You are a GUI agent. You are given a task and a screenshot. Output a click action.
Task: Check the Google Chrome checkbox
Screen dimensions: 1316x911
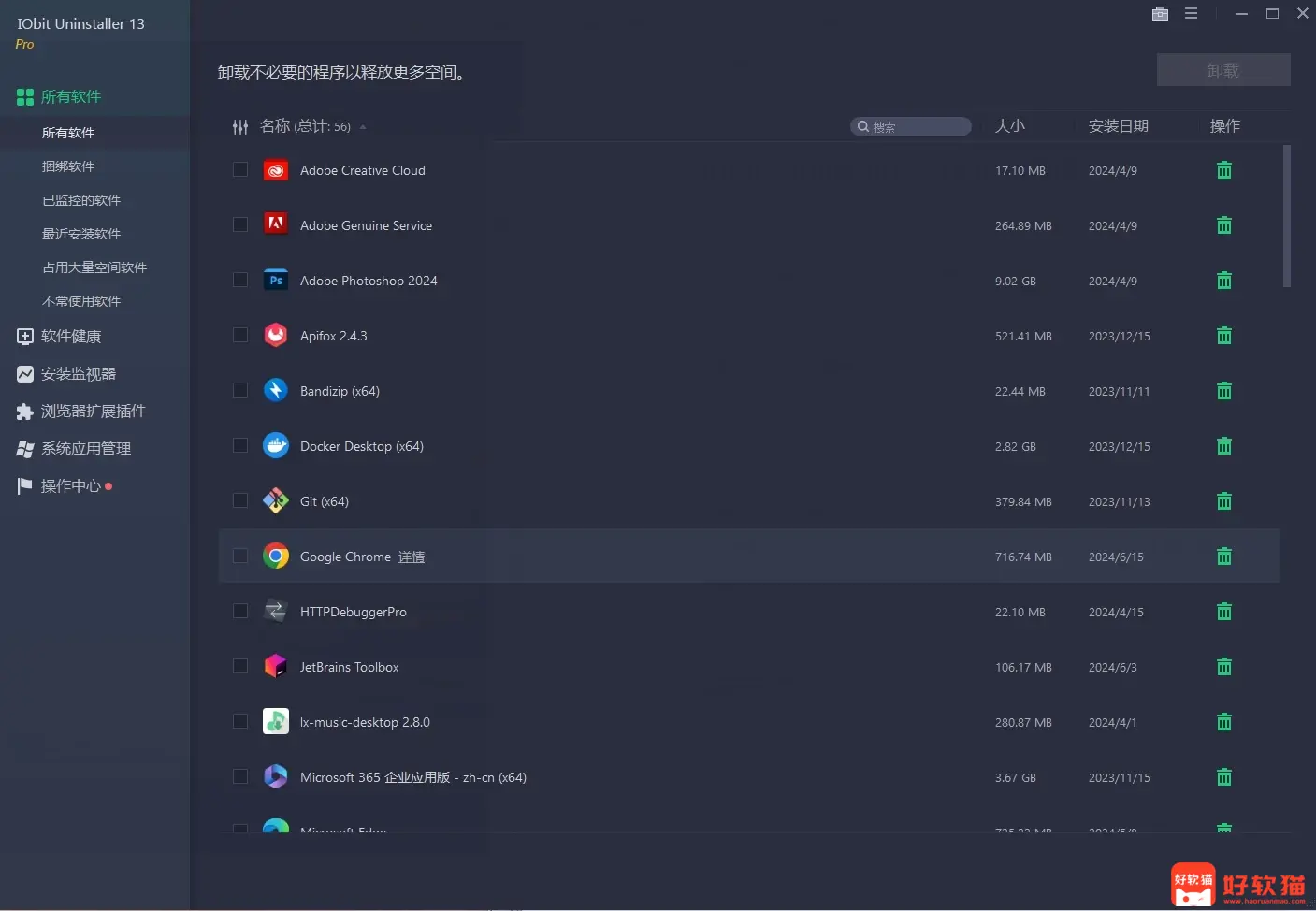(240, 557)
